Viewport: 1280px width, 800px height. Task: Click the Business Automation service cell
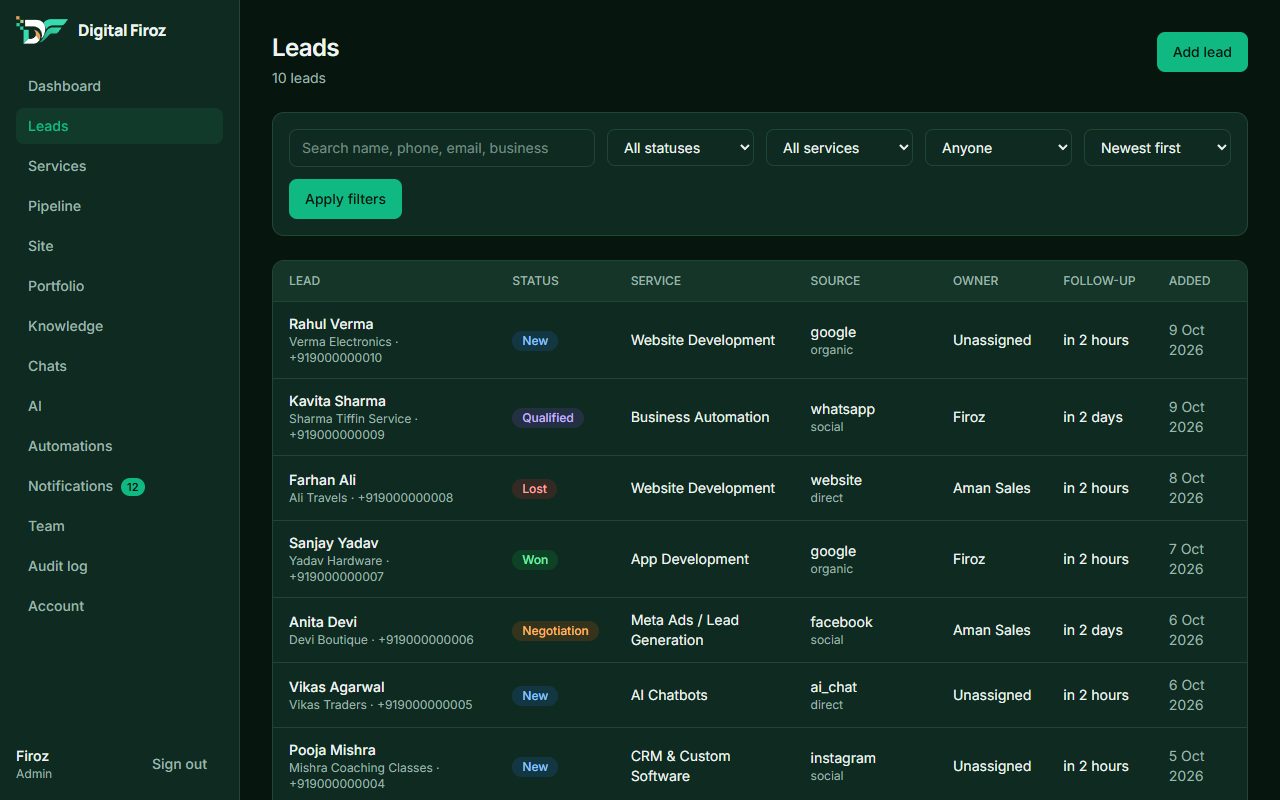pyautogui.click(x=700, y=417)
